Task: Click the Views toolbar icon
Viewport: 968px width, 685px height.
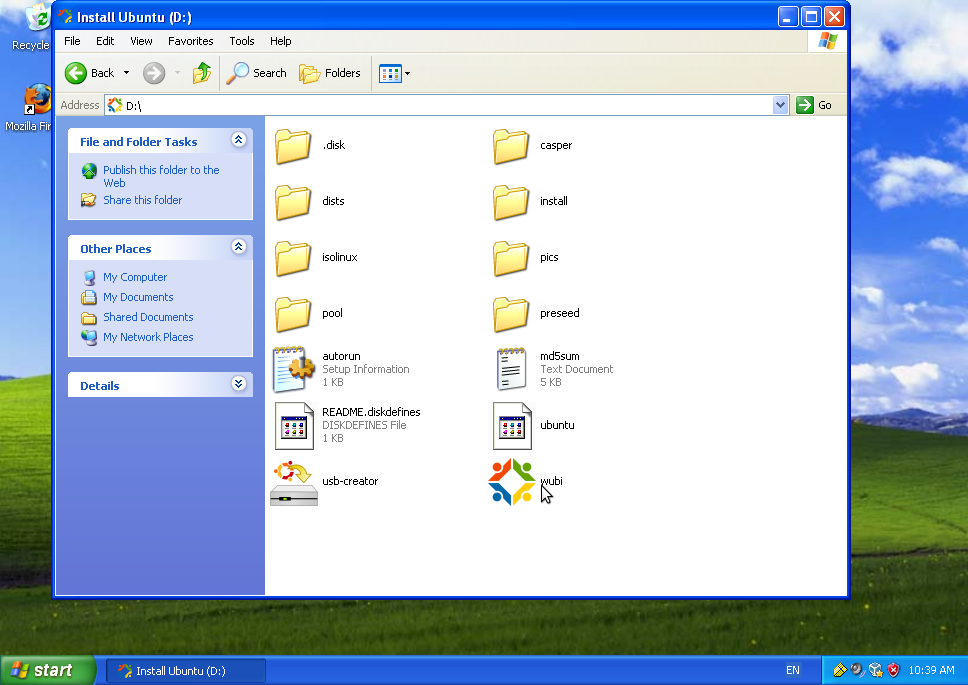Action: 390,73
